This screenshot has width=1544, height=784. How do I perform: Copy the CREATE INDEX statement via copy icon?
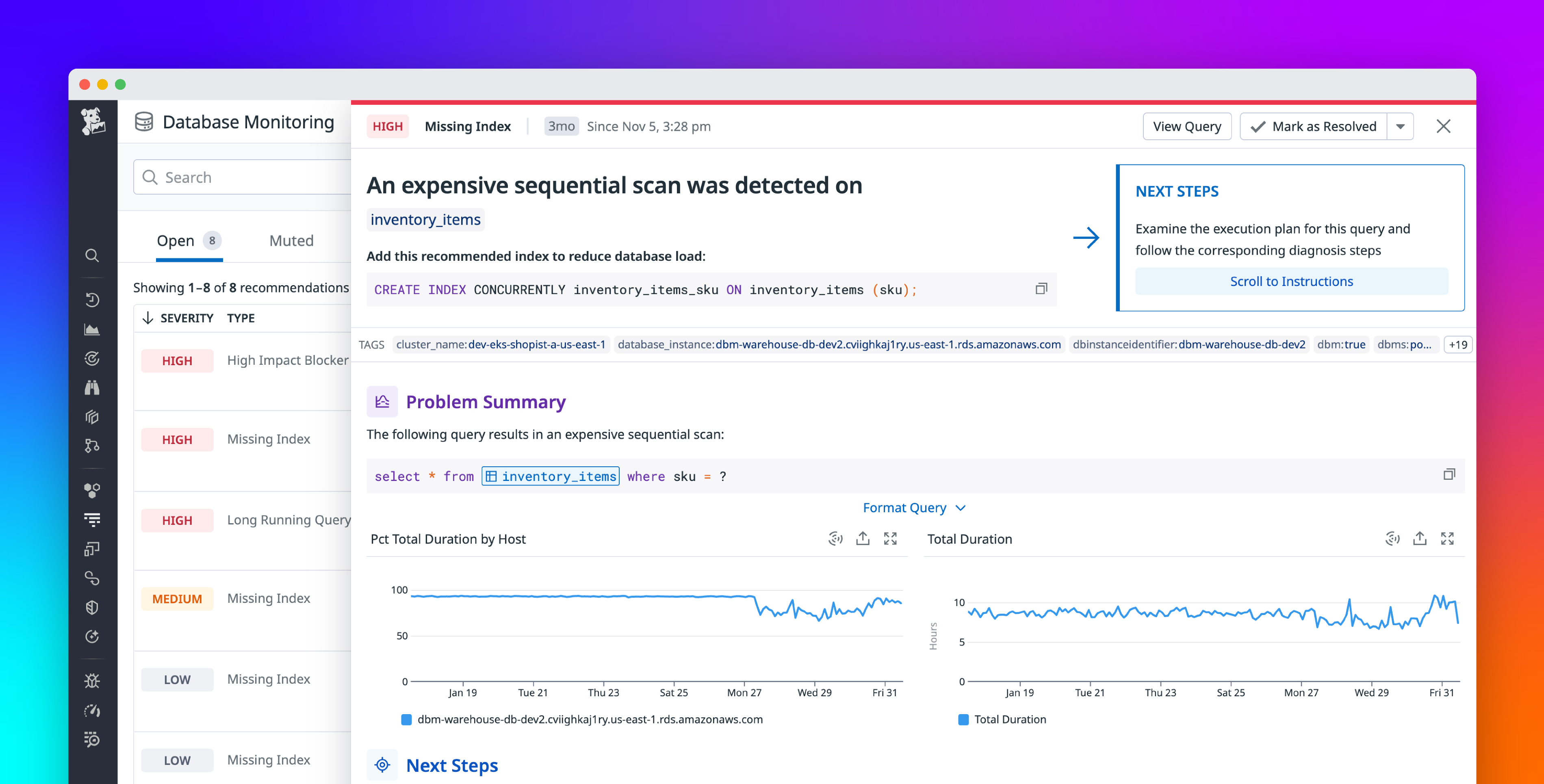click(x=1042, y=288)
